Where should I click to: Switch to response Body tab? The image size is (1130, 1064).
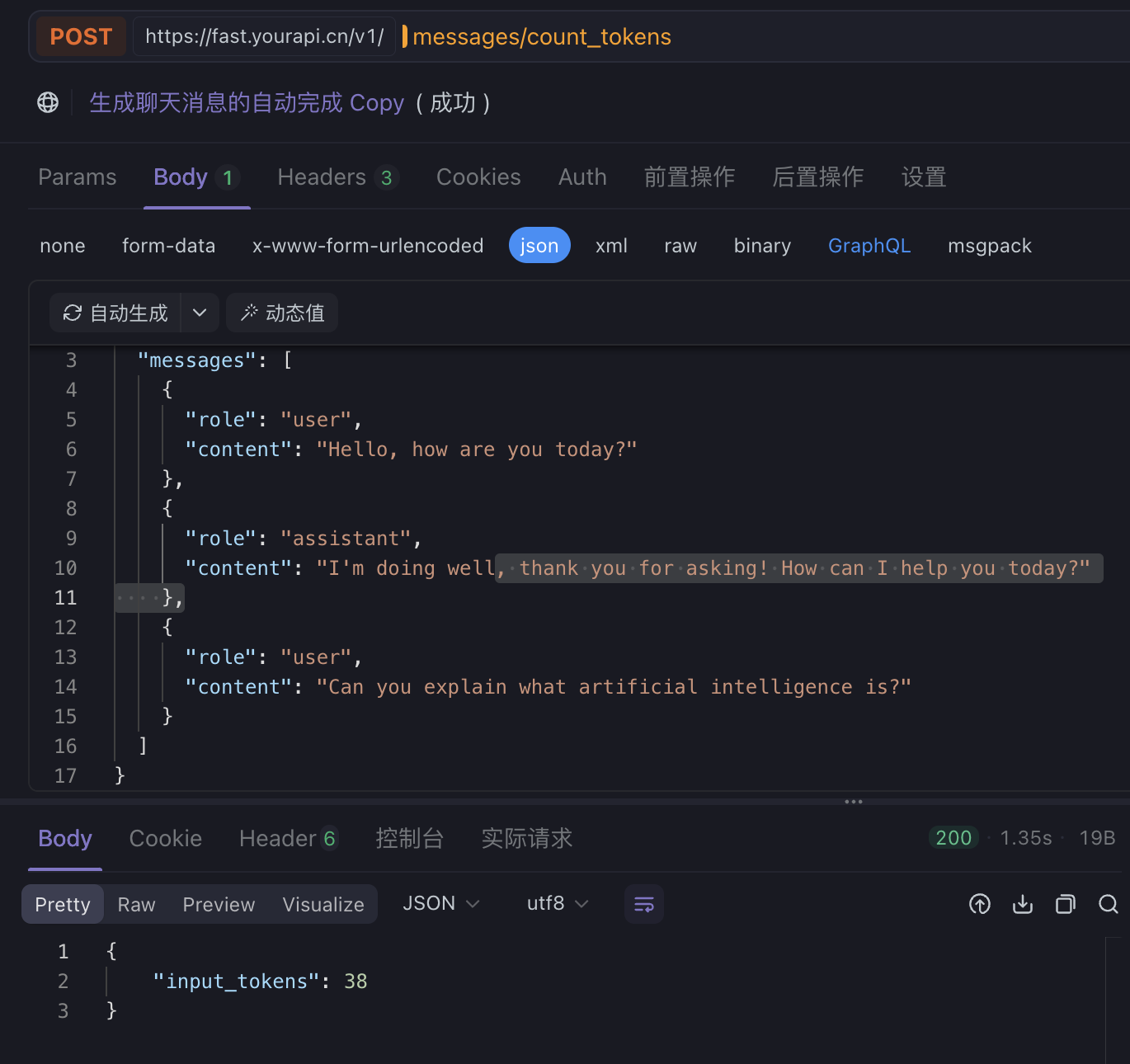pyautogui.click(x=65, y=839)
